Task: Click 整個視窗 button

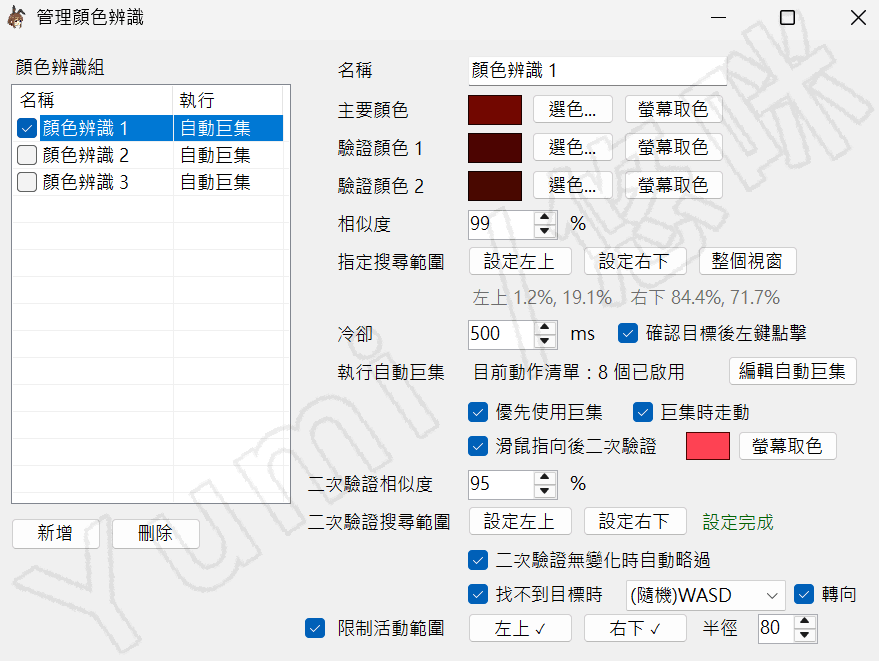Action: [x=747, y=261]
